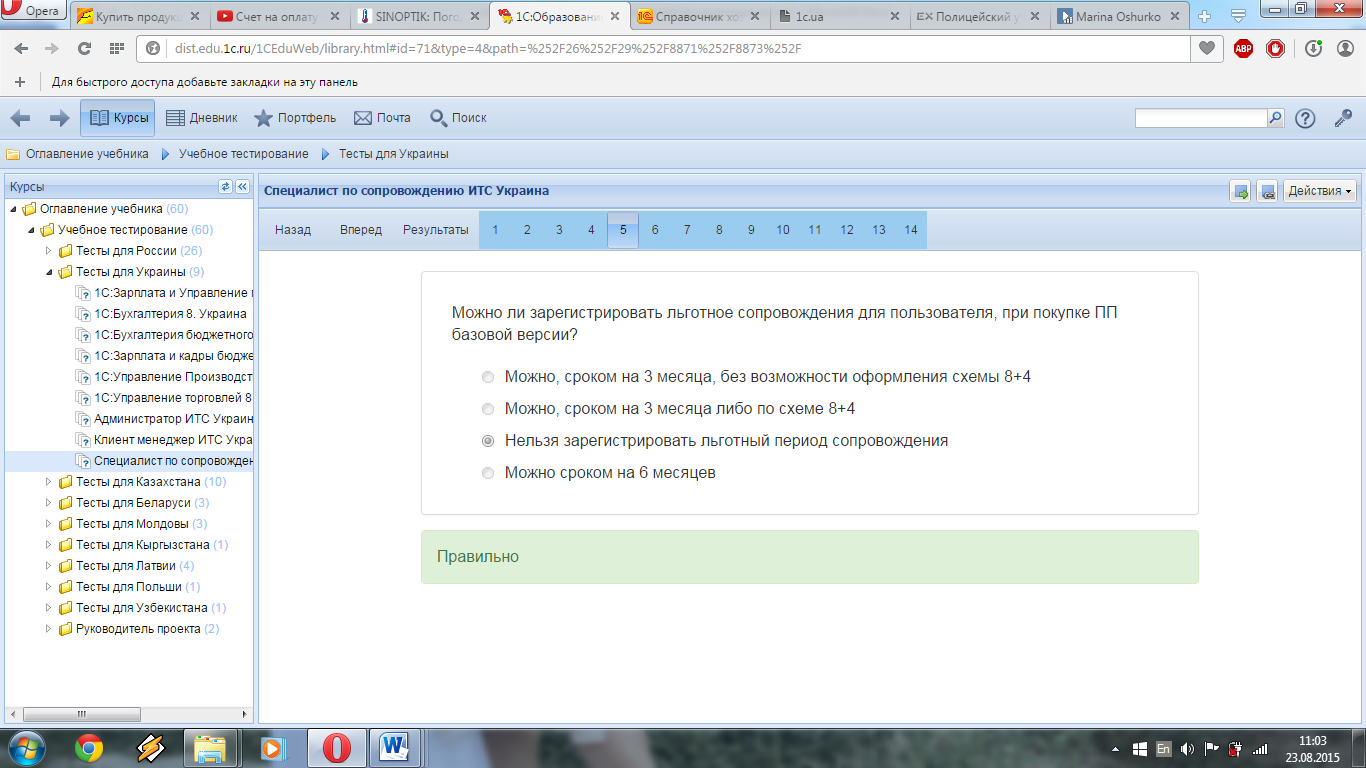The width and height of the screenshot is (1366, 768).
Task: Open the Дневник section
Action: click(x=201, y=118)
